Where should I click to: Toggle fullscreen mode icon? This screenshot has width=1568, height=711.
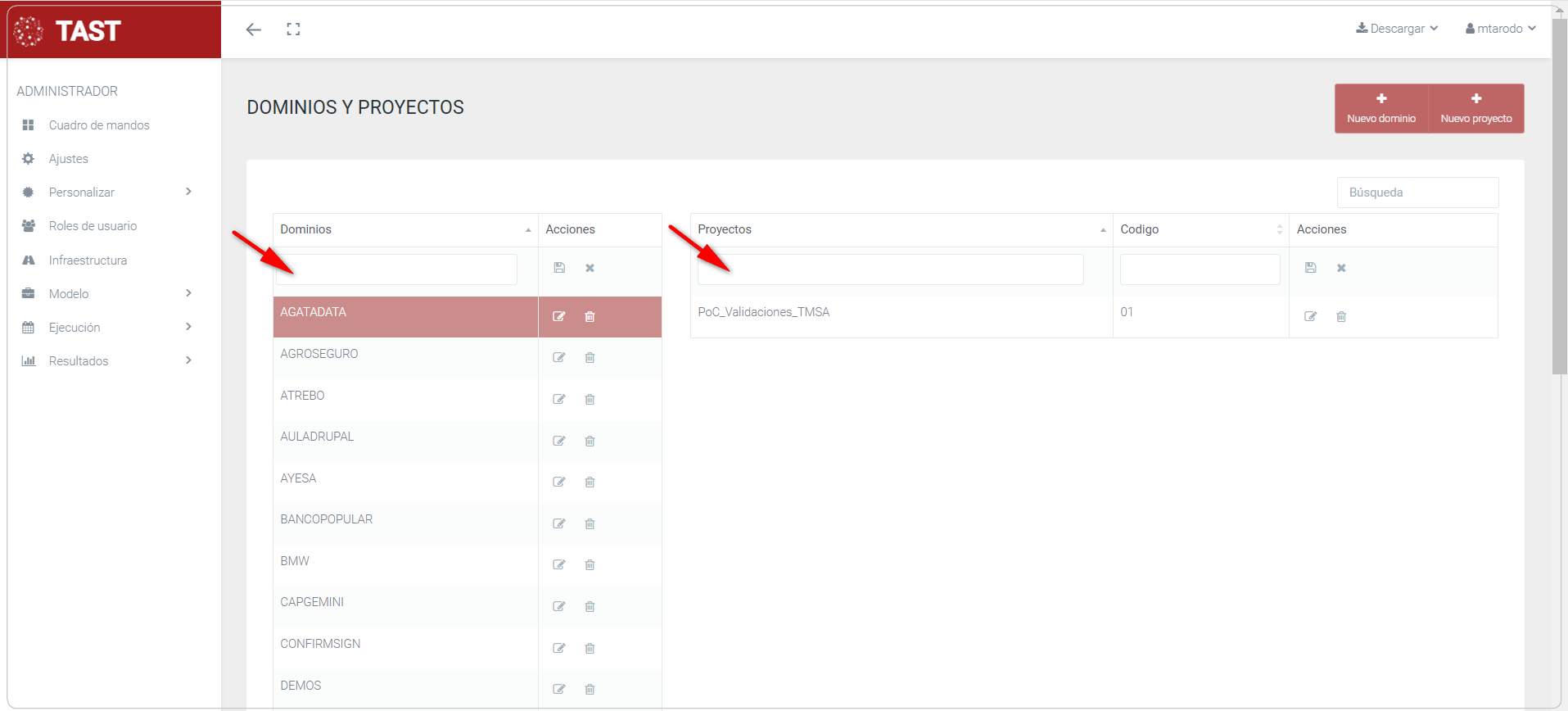(293, 29)
